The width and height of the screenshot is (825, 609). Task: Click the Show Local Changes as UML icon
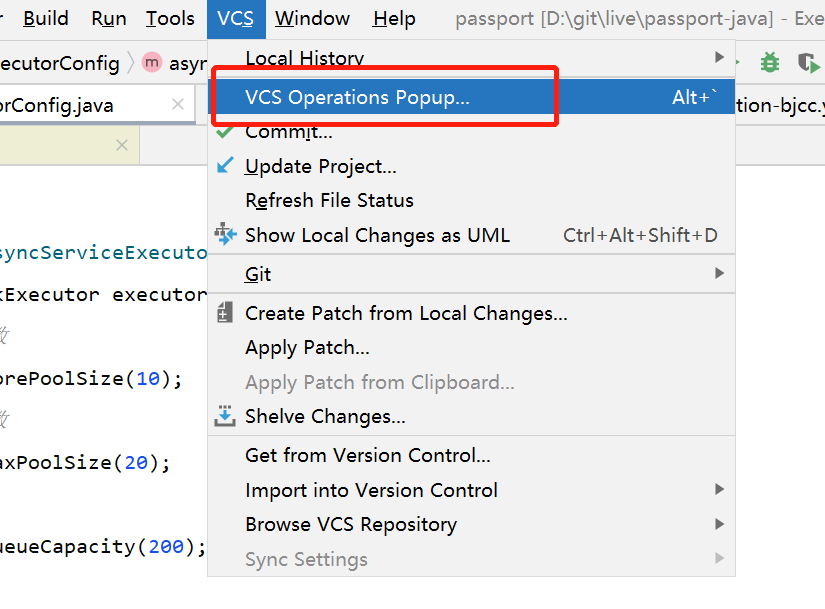(225, 235)
